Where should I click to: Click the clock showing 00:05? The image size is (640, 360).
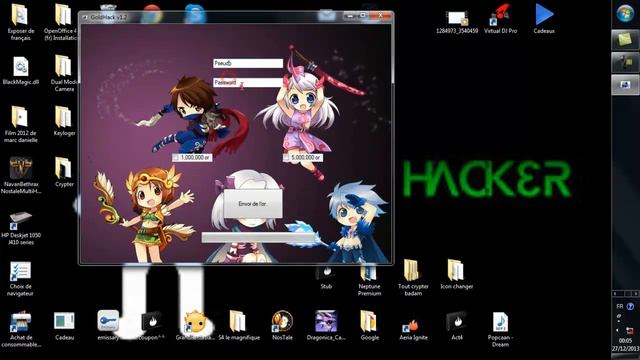point(625,340)
